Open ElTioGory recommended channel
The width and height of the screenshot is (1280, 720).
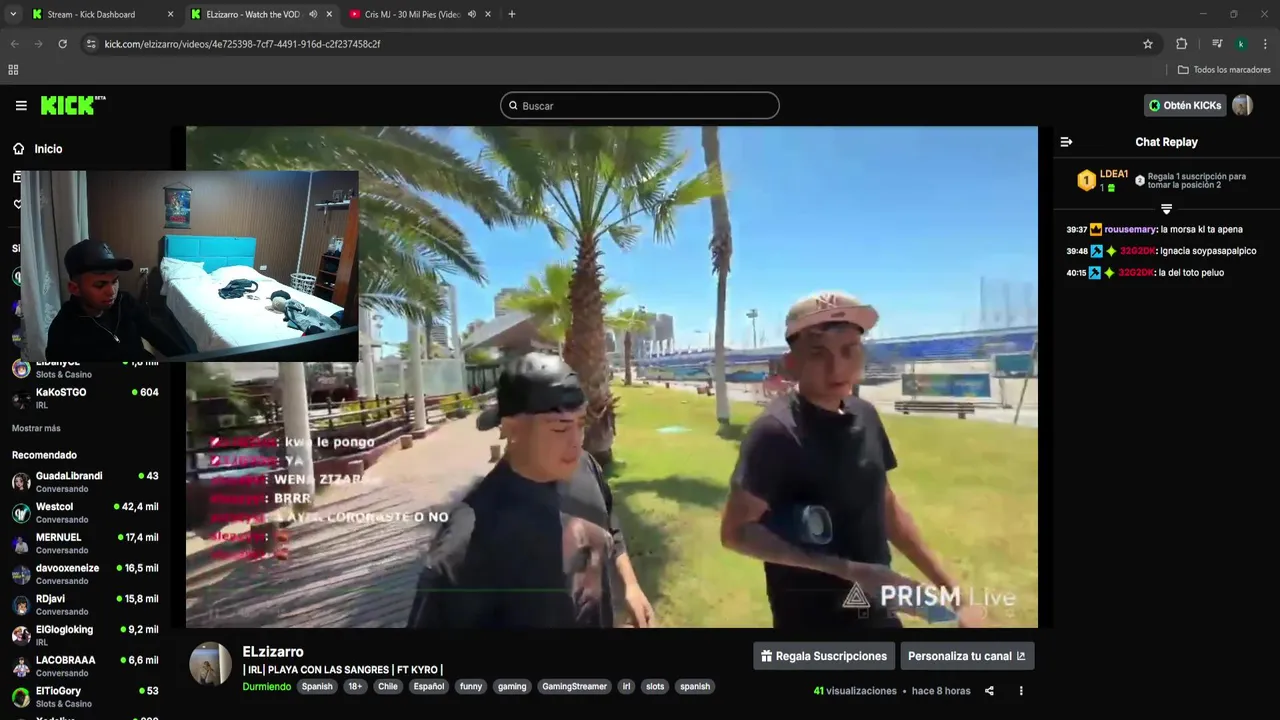(85, 697)
